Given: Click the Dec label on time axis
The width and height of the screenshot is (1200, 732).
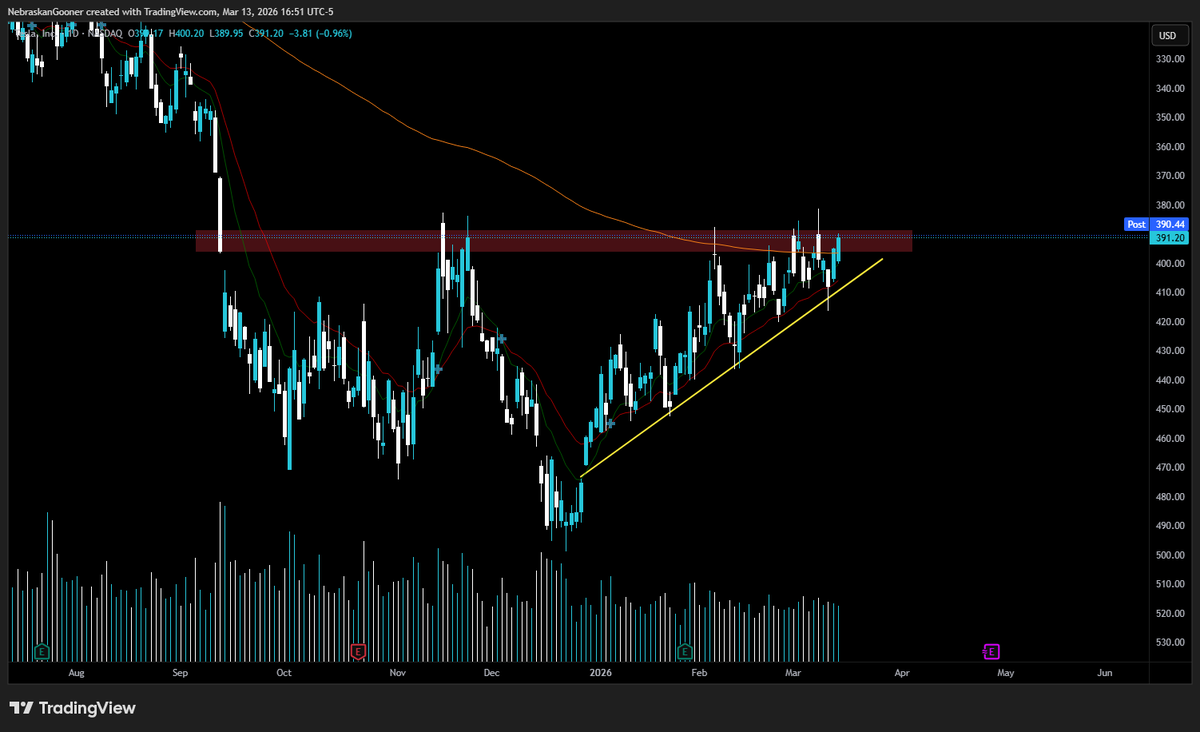Looking at the screenshot, I should point(491,674).
